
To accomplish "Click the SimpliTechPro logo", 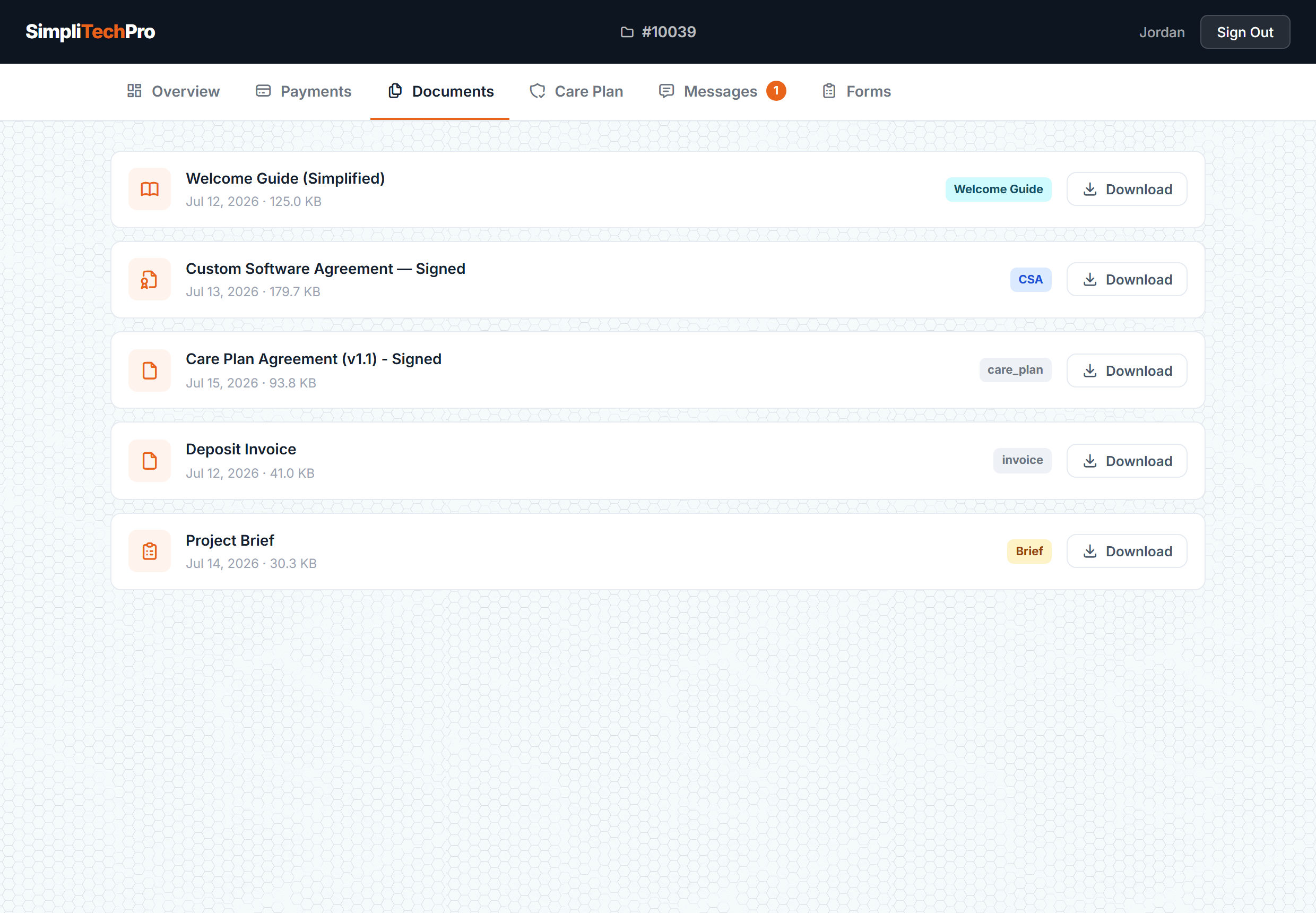I will point(90,31).
